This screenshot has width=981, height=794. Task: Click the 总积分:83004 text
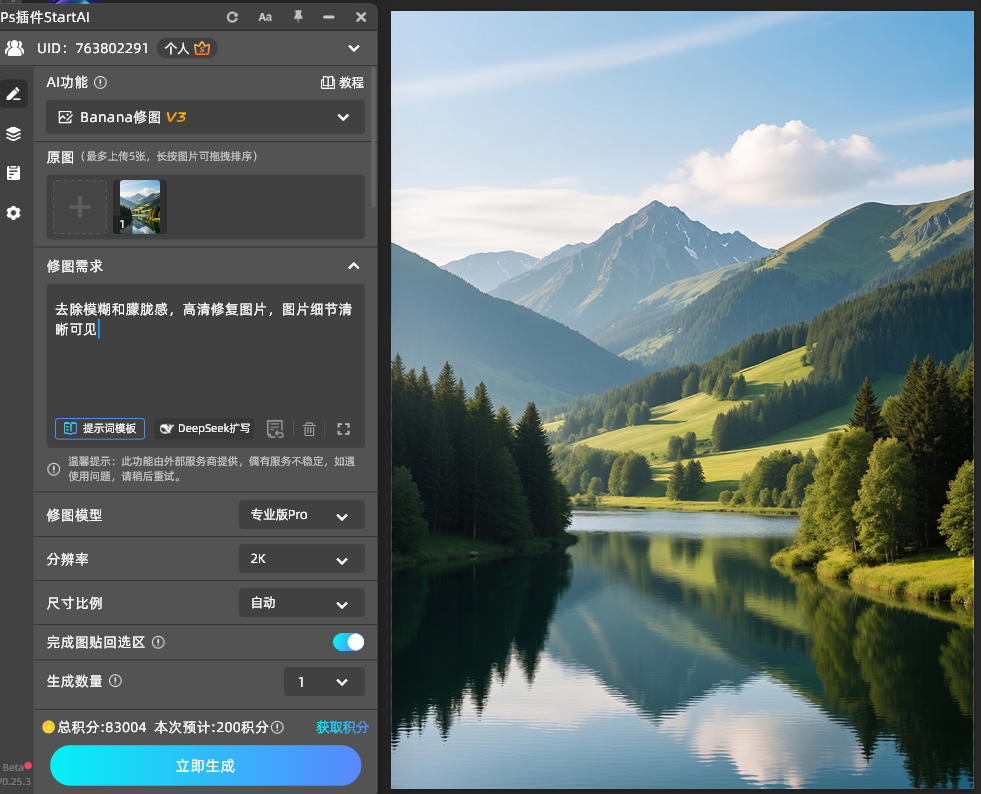click(x=102, y=727)
